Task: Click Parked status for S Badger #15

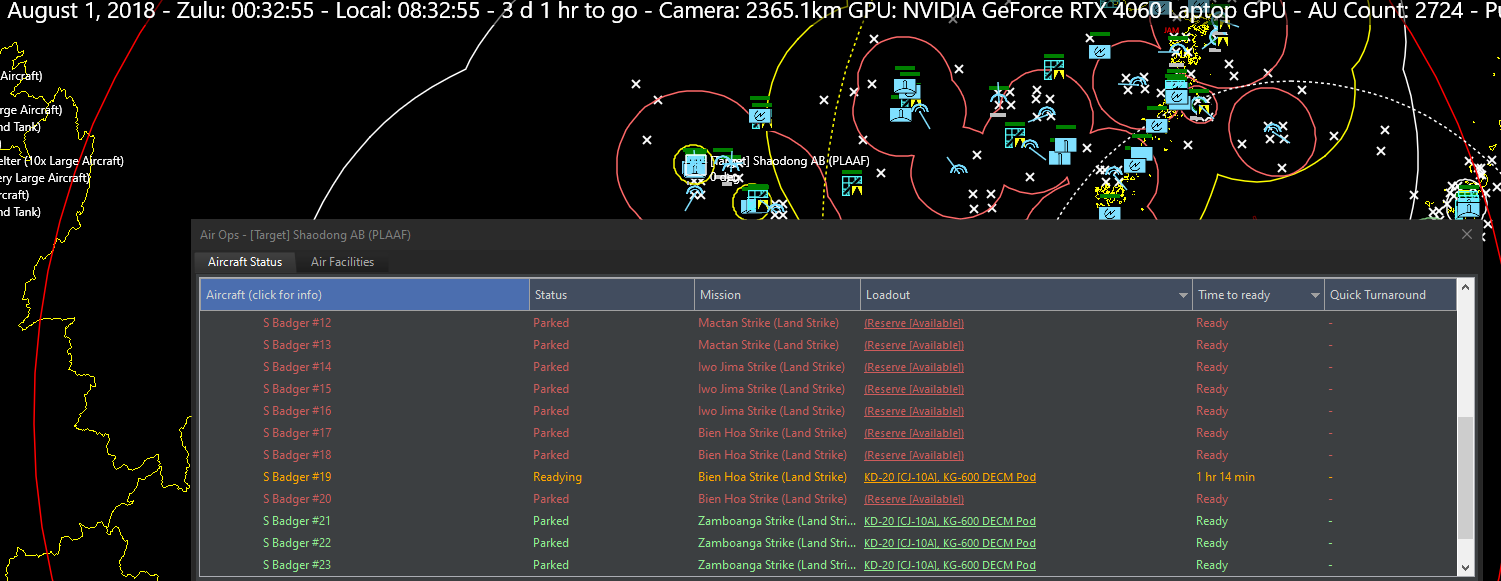Action: coord(551,389)
